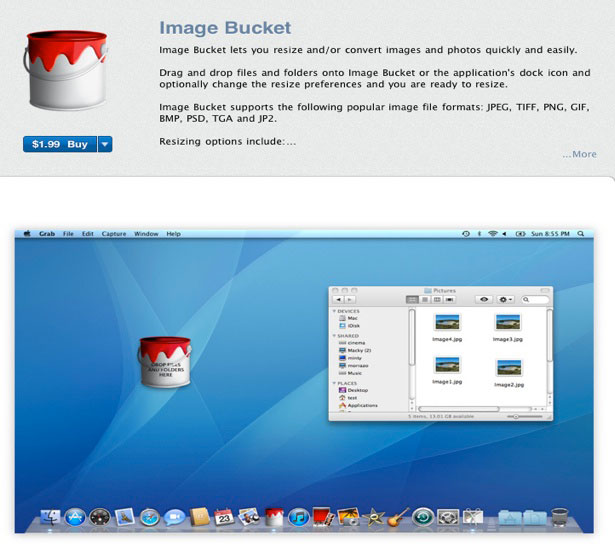Select Desktop under PLACES

tap(353, 390)
